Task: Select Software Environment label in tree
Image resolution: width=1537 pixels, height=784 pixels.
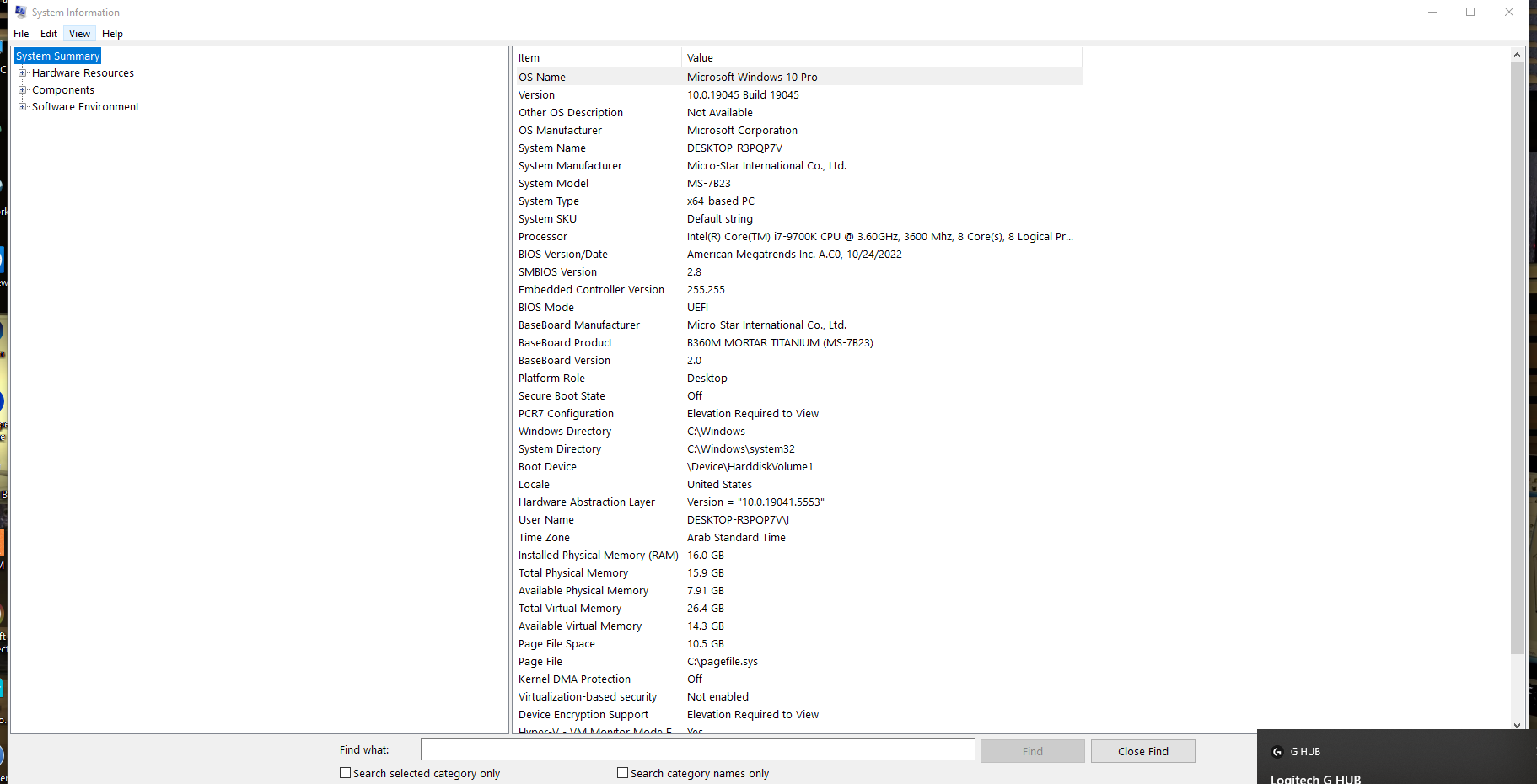Action: point(85,106)
